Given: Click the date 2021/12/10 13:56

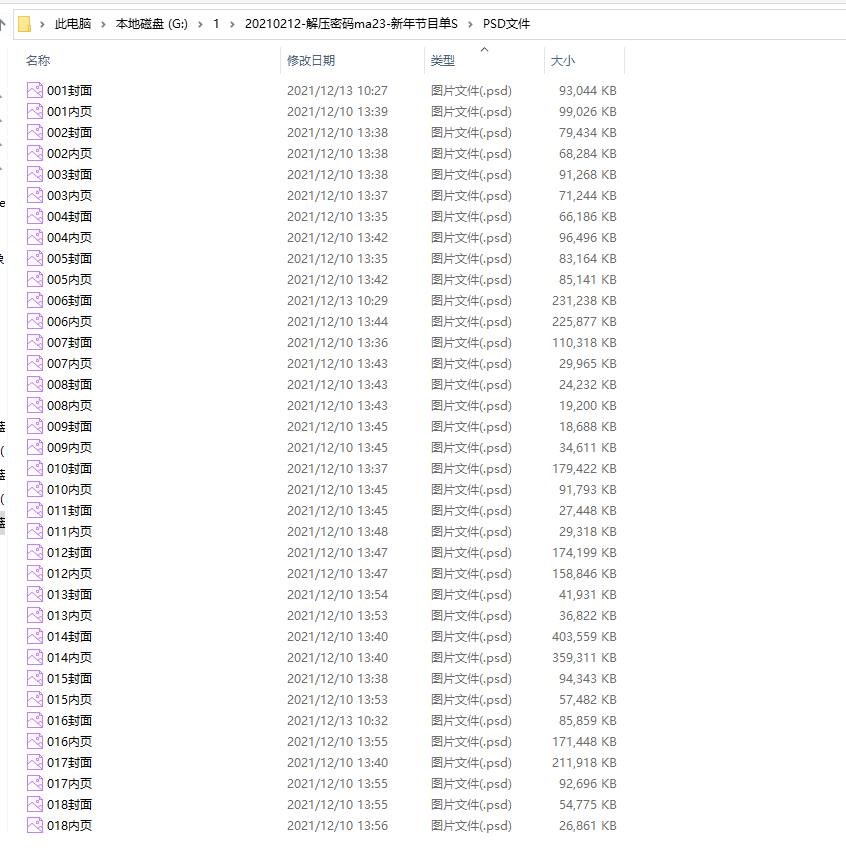Looking at the screenshot, I should coord(337,826).
